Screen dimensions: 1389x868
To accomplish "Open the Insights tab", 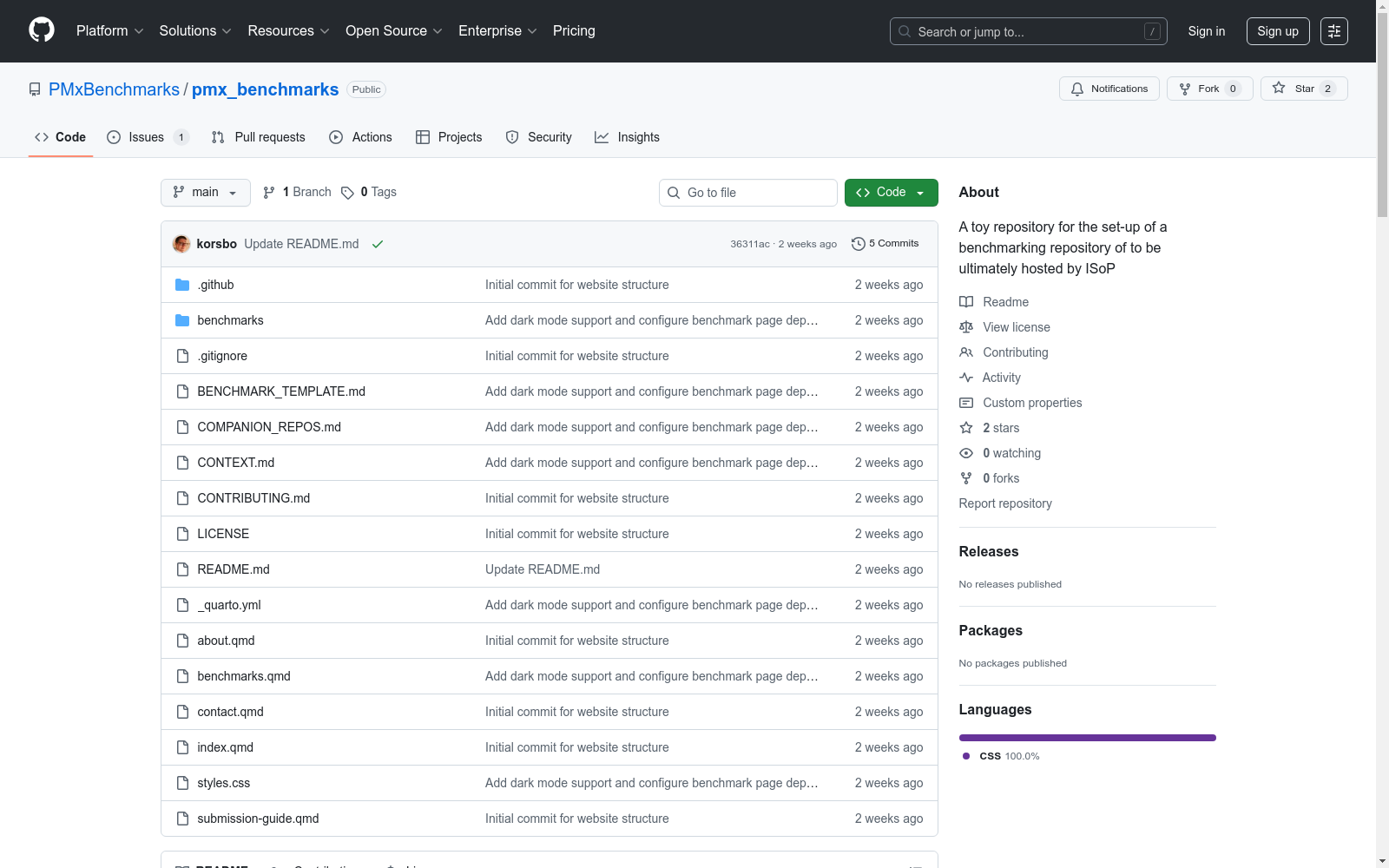I will coord(628,137).
